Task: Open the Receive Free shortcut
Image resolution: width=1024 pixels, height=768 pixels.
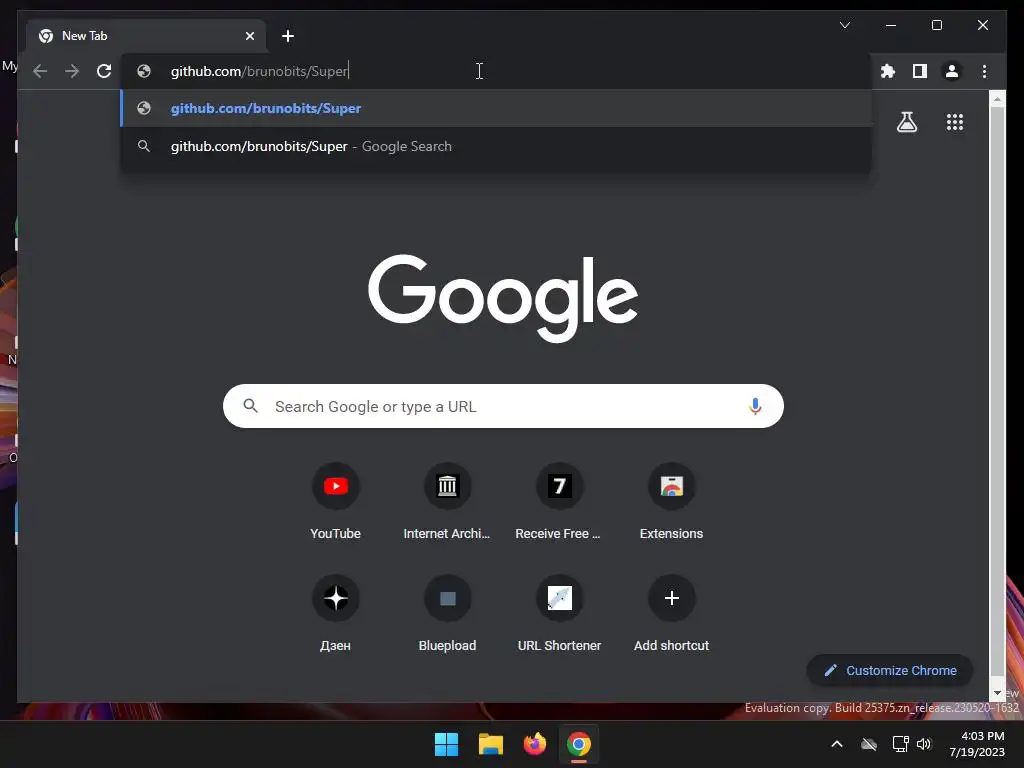Action: [559, 502]
